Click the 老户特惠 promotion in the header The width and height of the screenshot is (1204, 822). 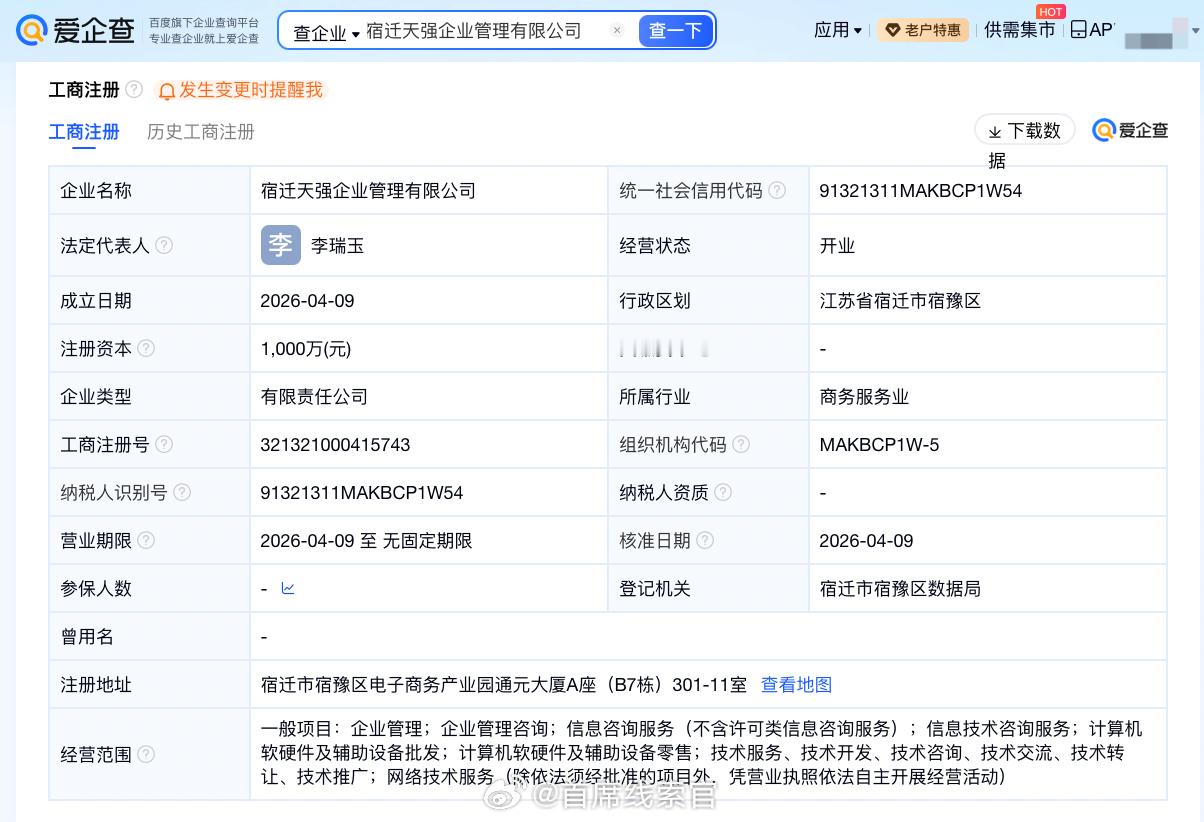[x=921, y=30]
